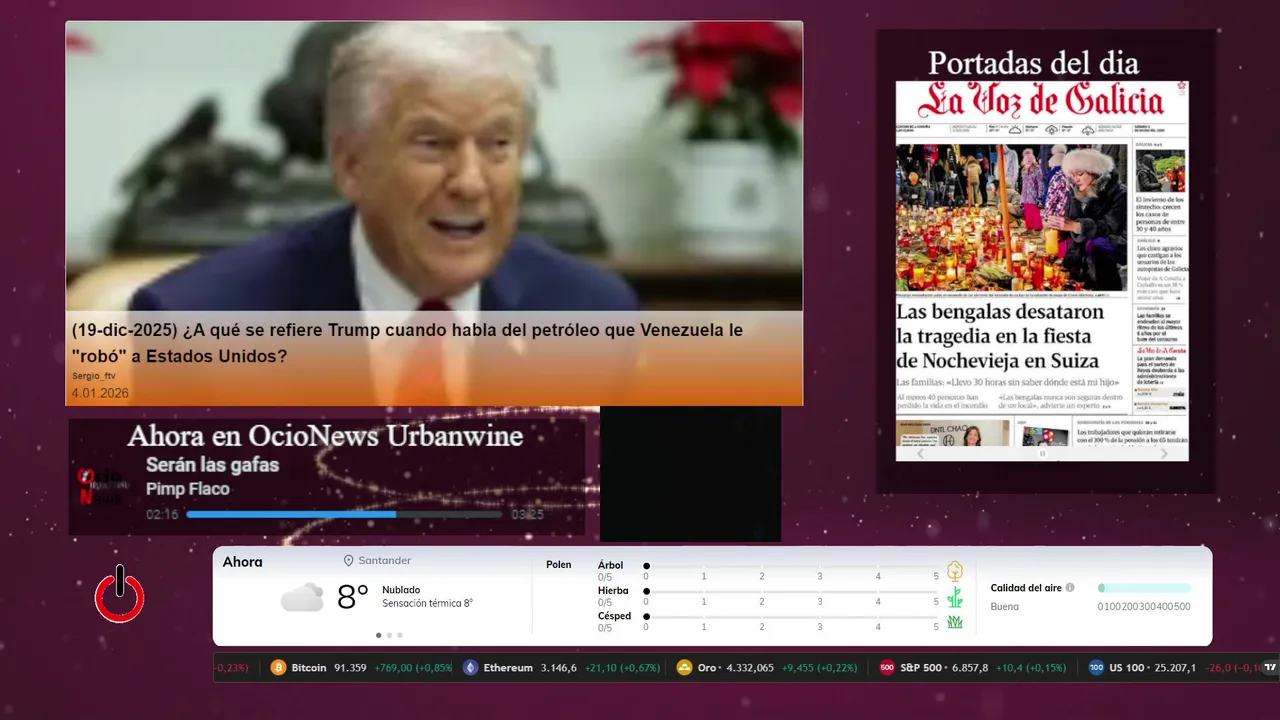The width and height of the screenshot is (1280, 720).
Task: Select second weather widget page dot
Action: point(389,635)
